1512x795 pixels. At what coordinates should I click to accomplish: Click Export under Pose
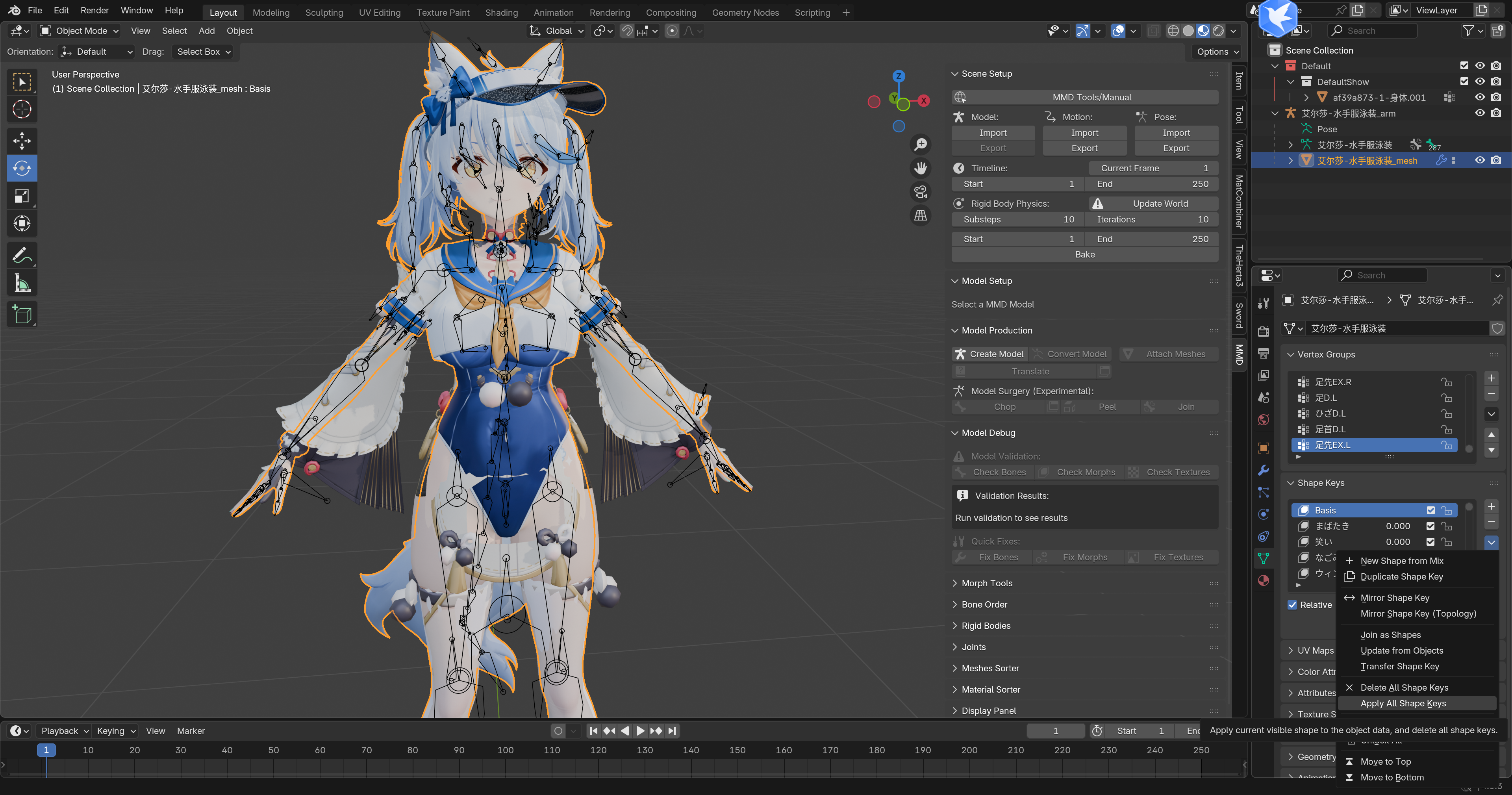[1176, 148]
